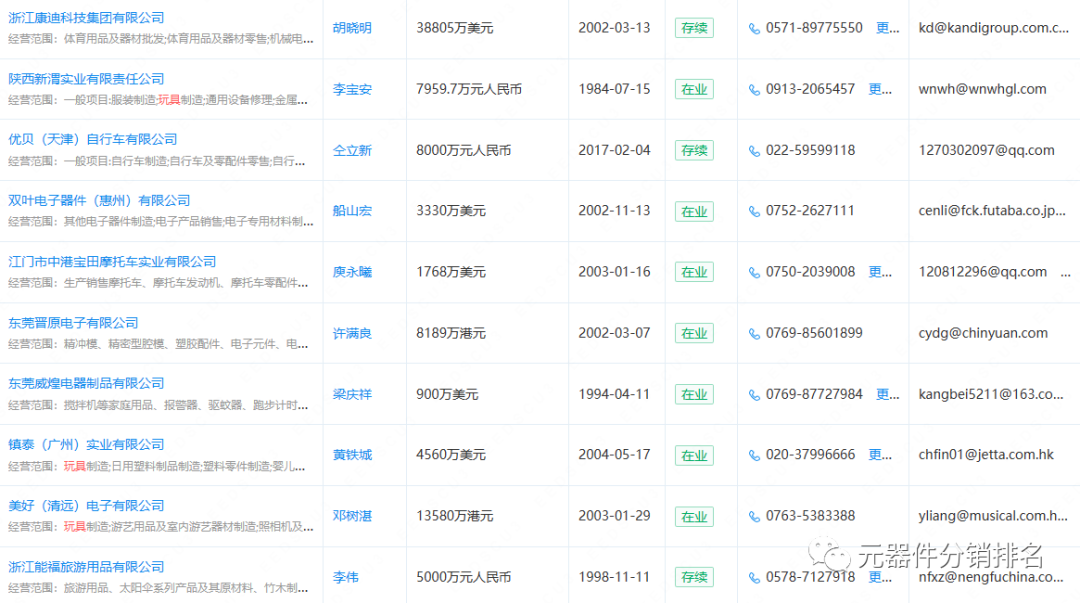Select email cydg@chinyuan.com

983,334
